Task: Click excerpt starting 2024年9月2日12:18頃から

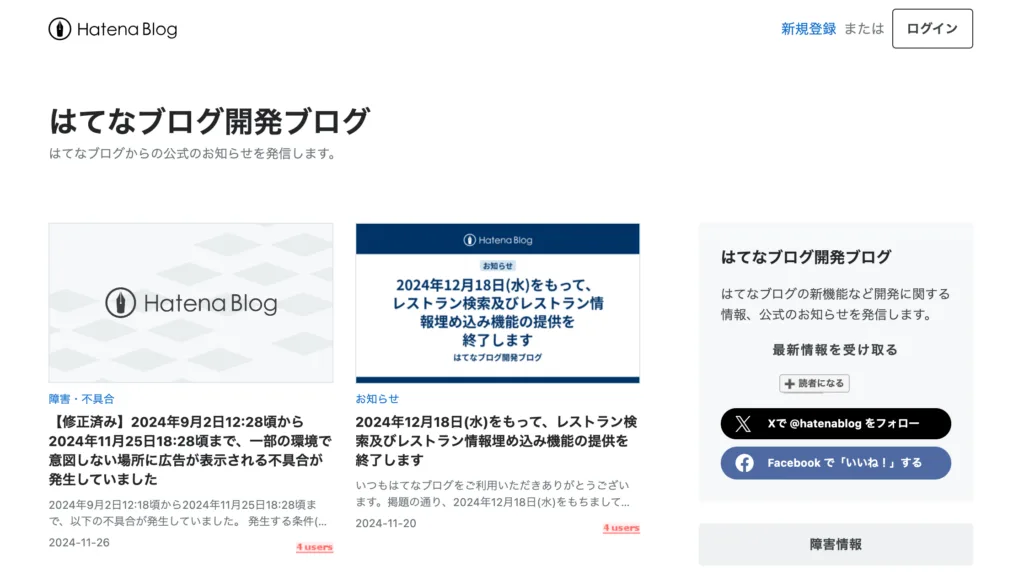Action: [187, 513]
